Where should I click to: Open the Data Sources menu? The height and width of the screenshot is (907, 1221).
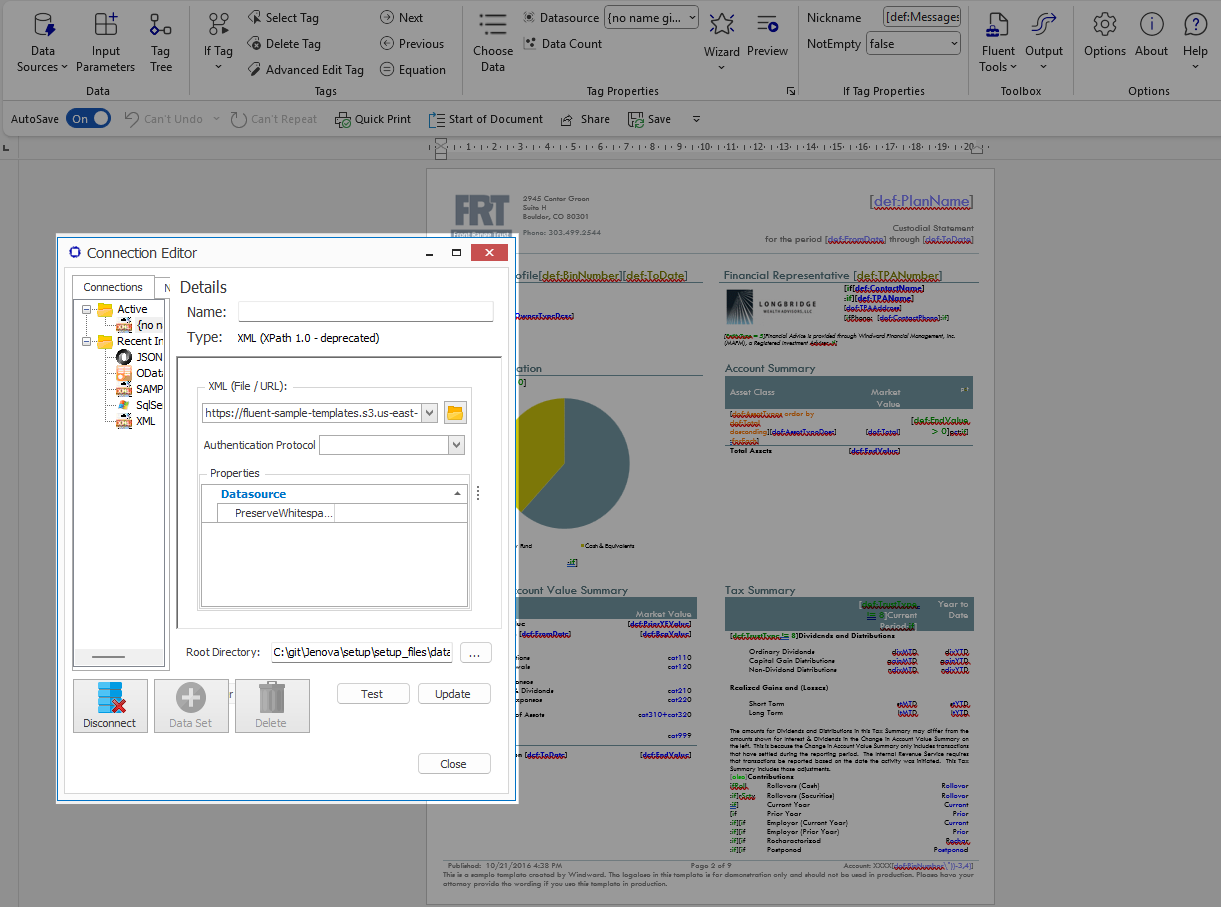[x=43, y=42]
